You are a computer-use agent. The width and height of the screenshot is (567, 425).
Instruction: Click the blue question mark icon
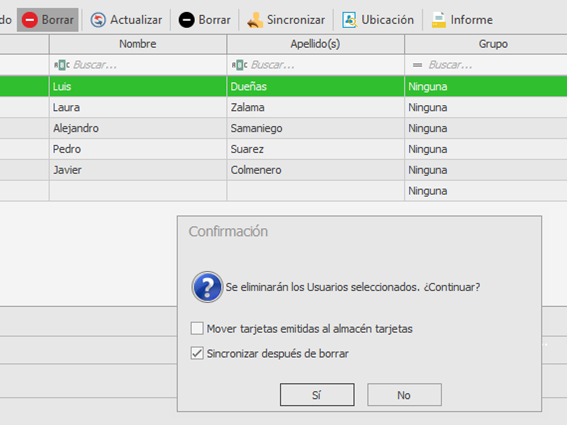point(207,287)
